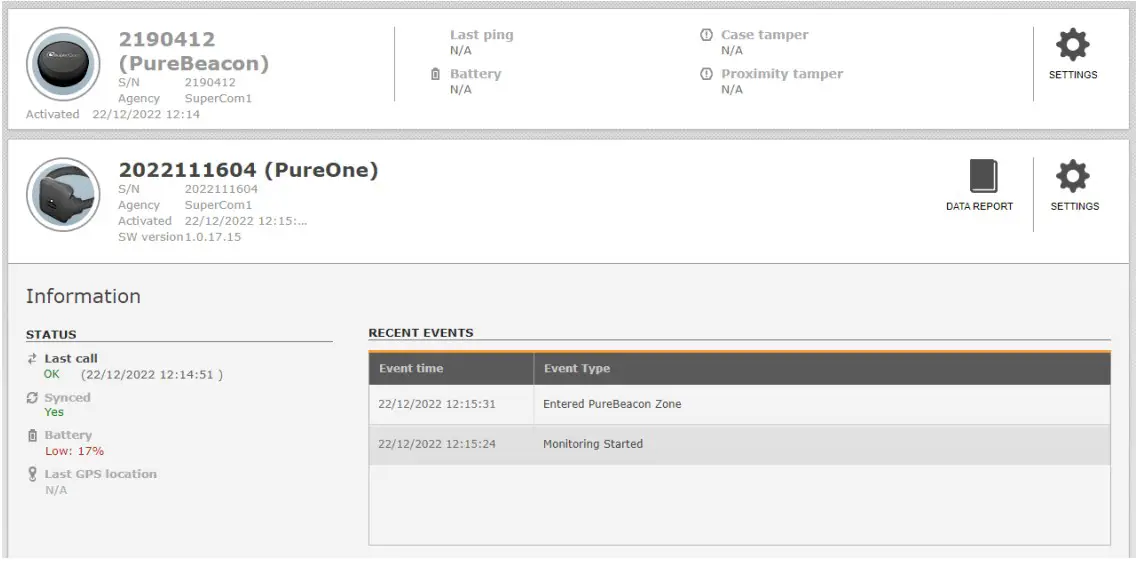Click the Synced Yes value
The image size is (1138, 562).
54,412
